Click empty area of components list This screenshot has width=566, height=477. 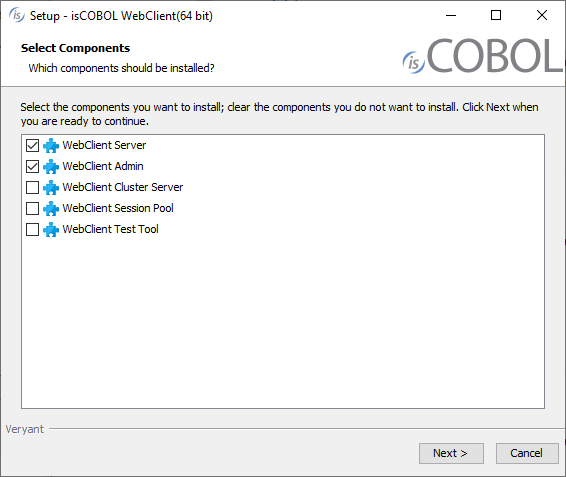click(283, 321)
